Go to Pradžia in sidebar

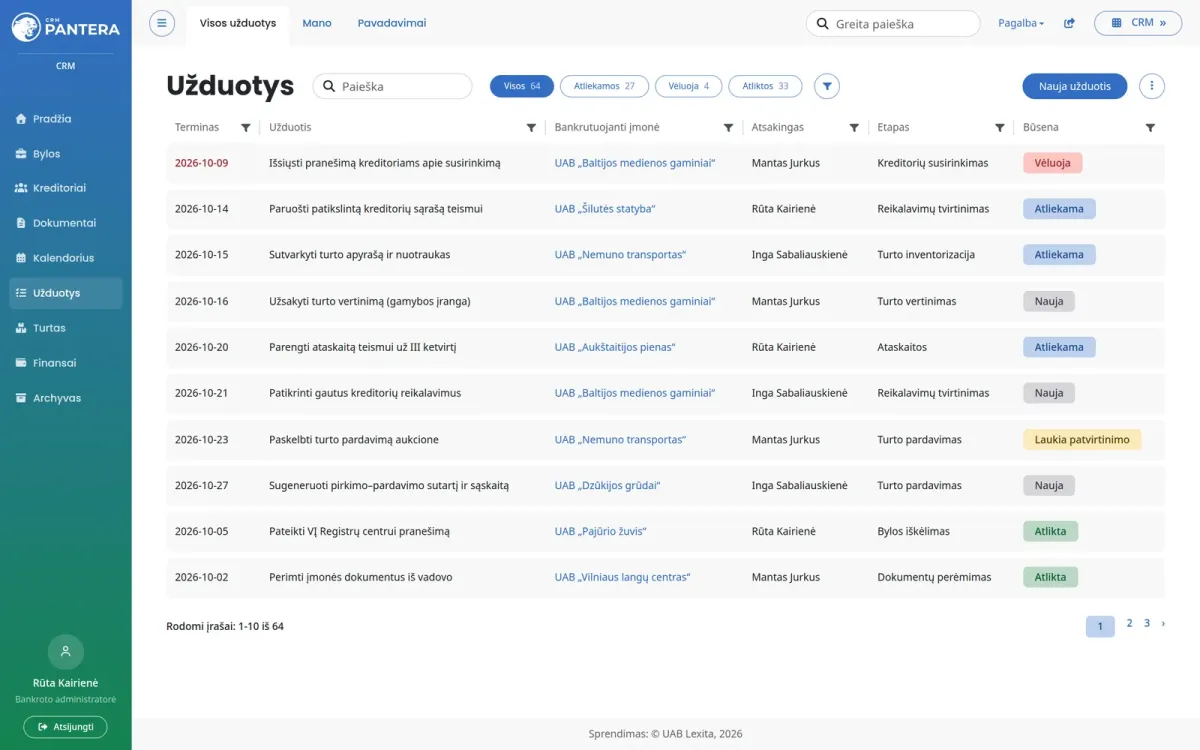(66, 119)
